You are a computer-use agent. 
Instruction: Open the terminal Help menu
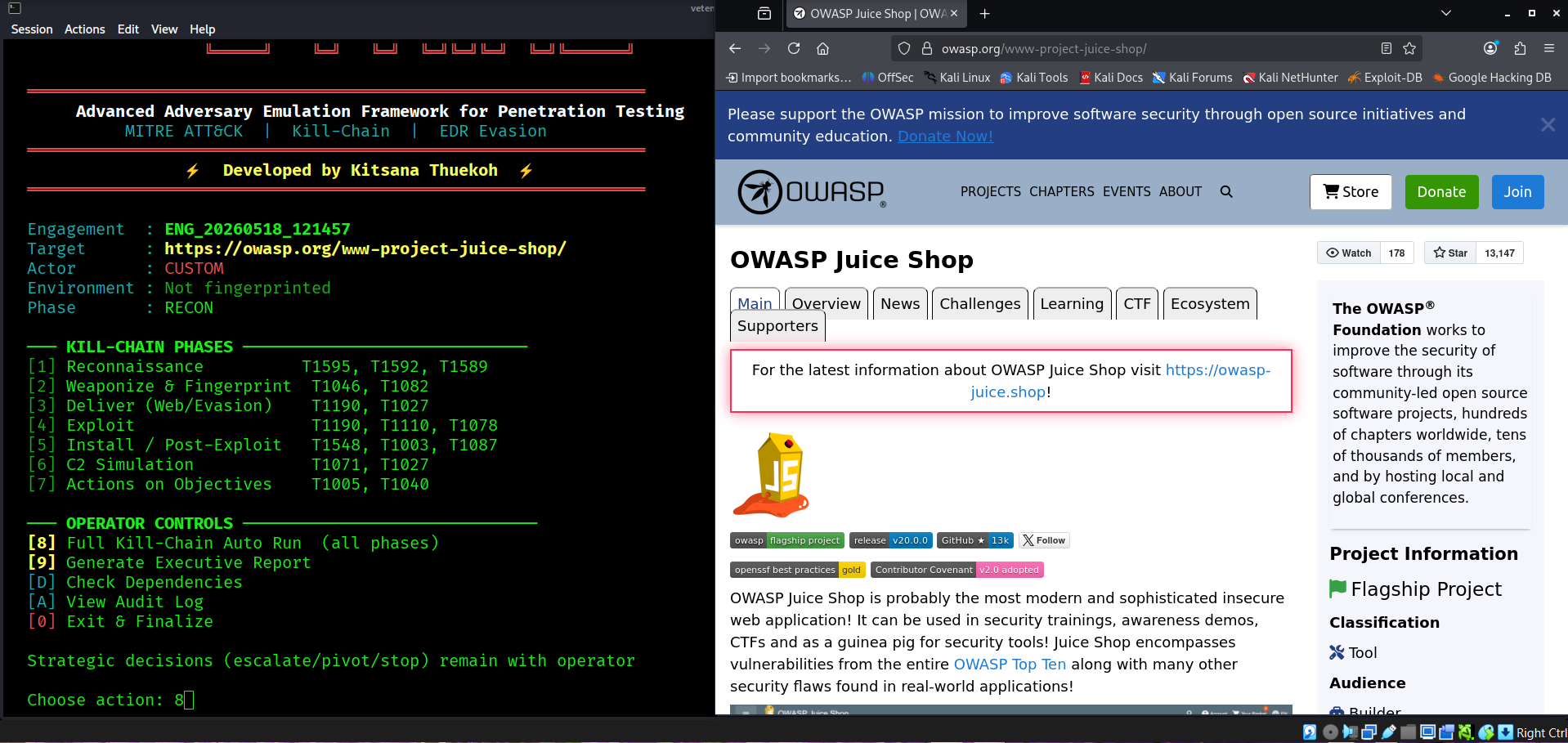pos(203,29)
